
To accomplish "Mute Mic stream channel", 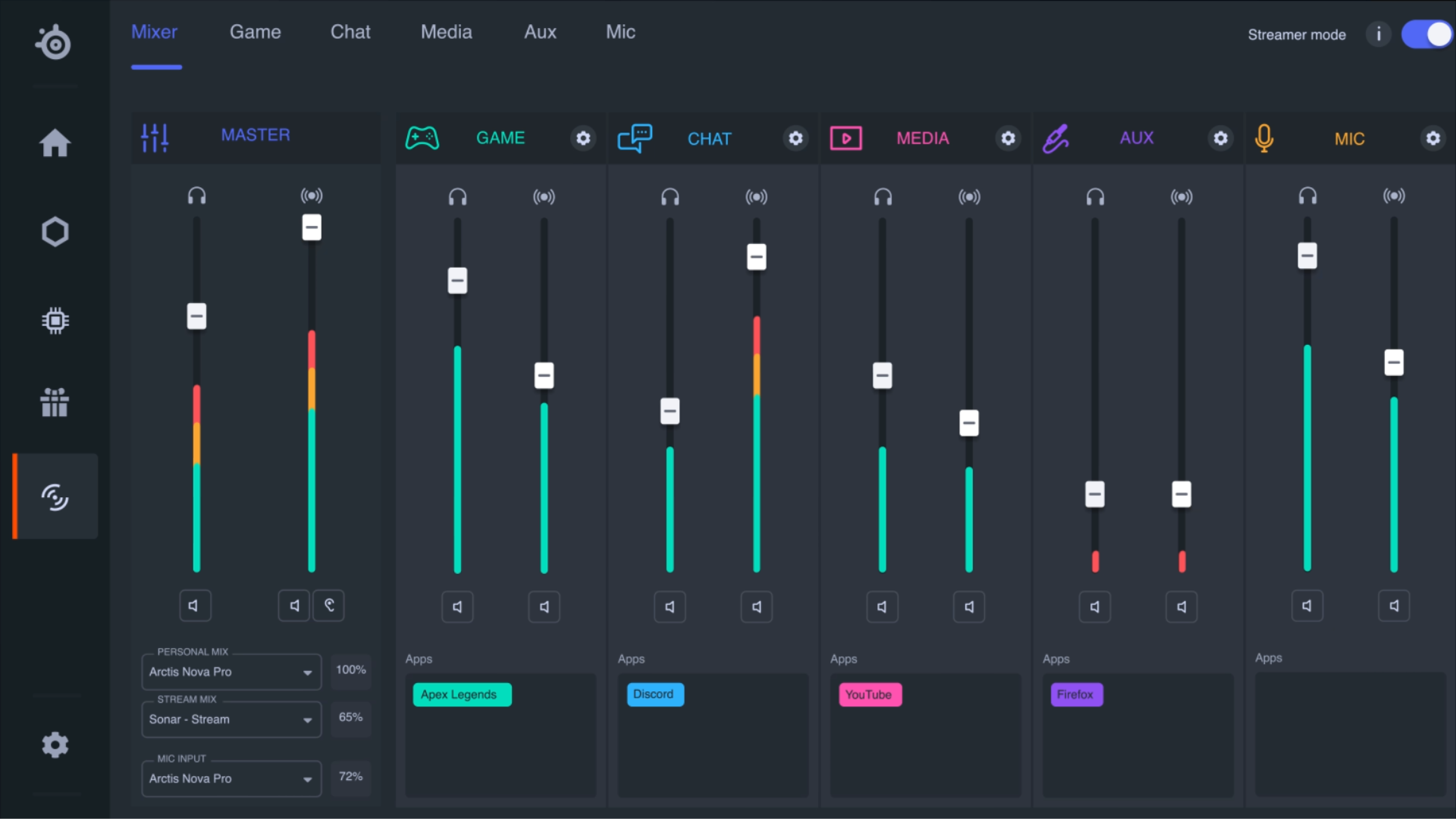I will coord(1394,606).
